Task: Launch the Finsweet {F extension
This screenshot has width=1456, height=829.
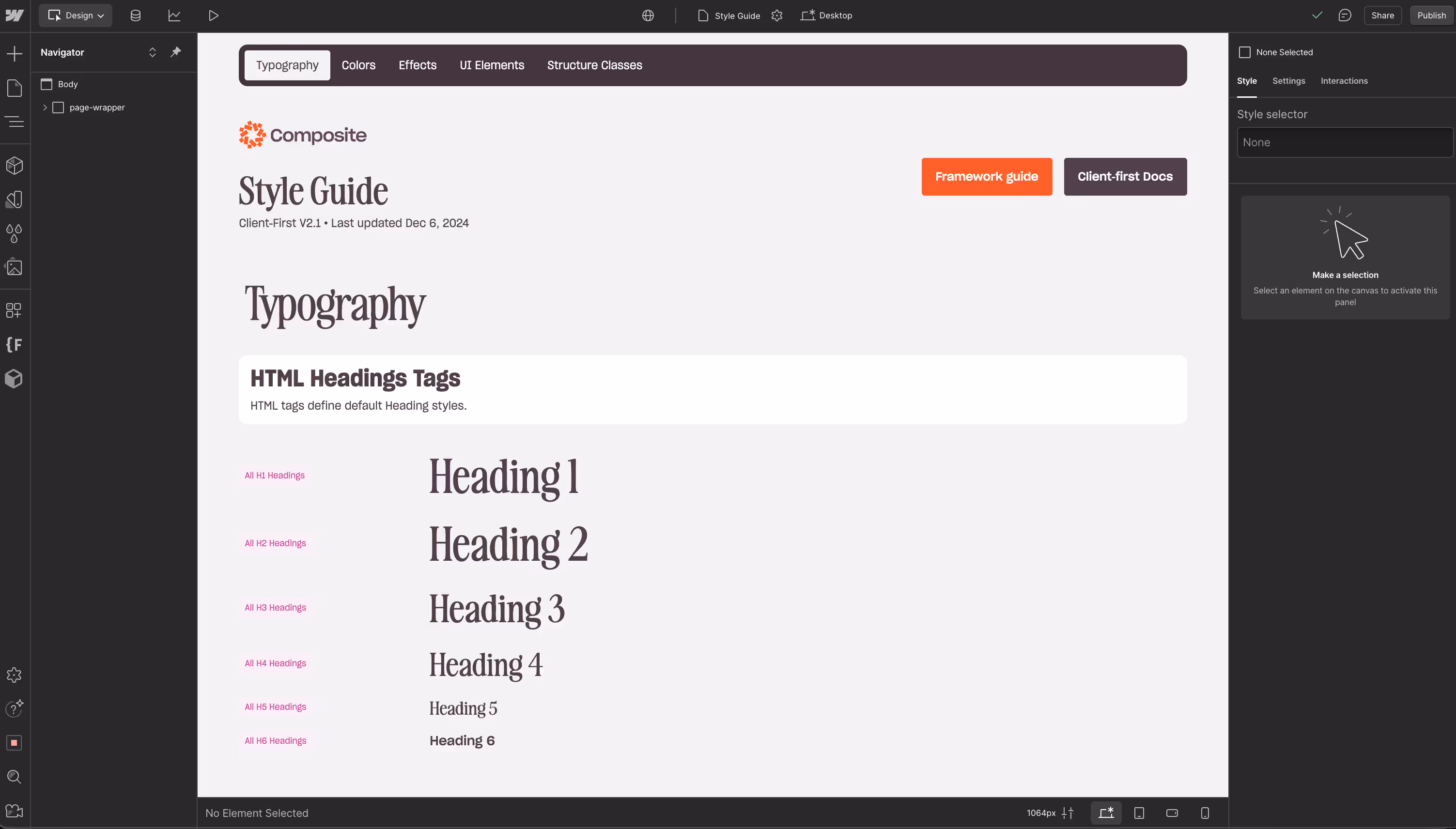Action: tap(14, 344)
